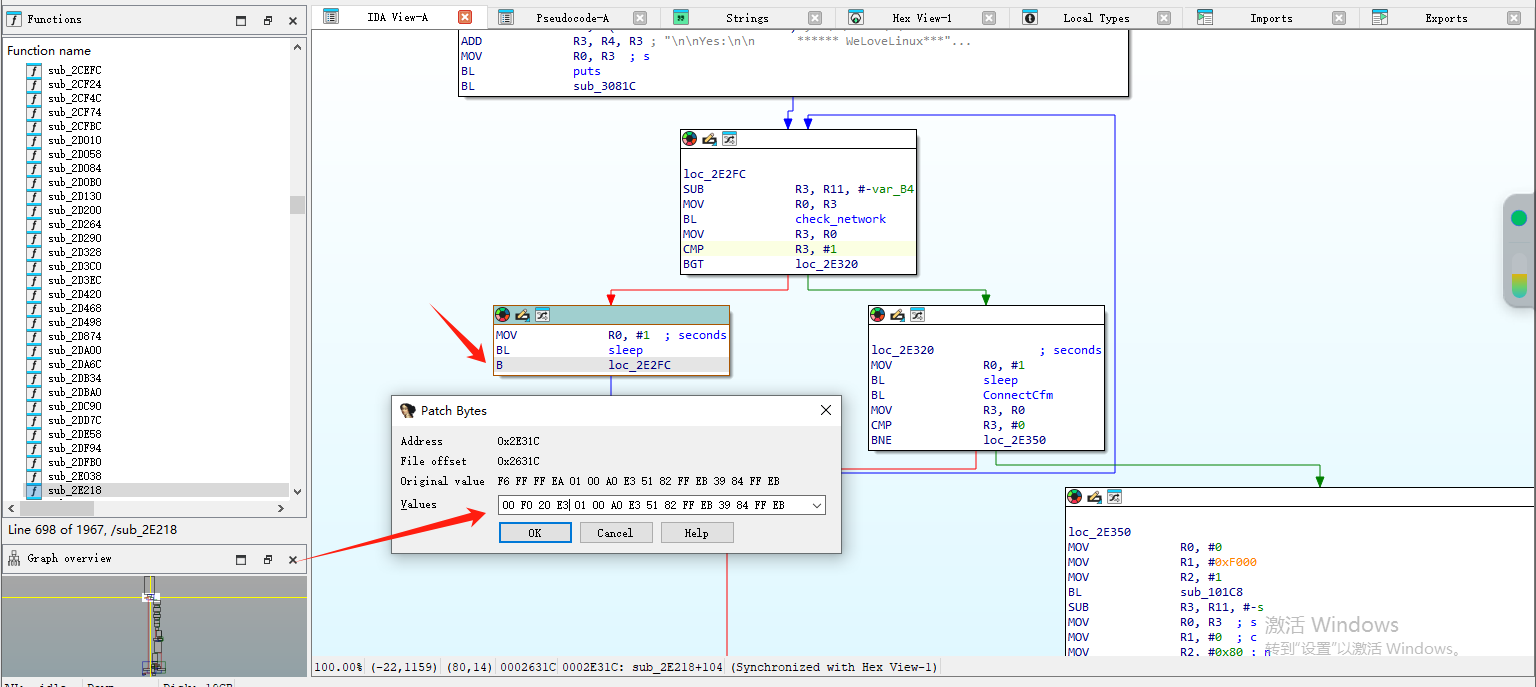
Task: Click ConnectCfm call in loc_2E320 block
Action: pyautogui.click(x=1017, y=395)
